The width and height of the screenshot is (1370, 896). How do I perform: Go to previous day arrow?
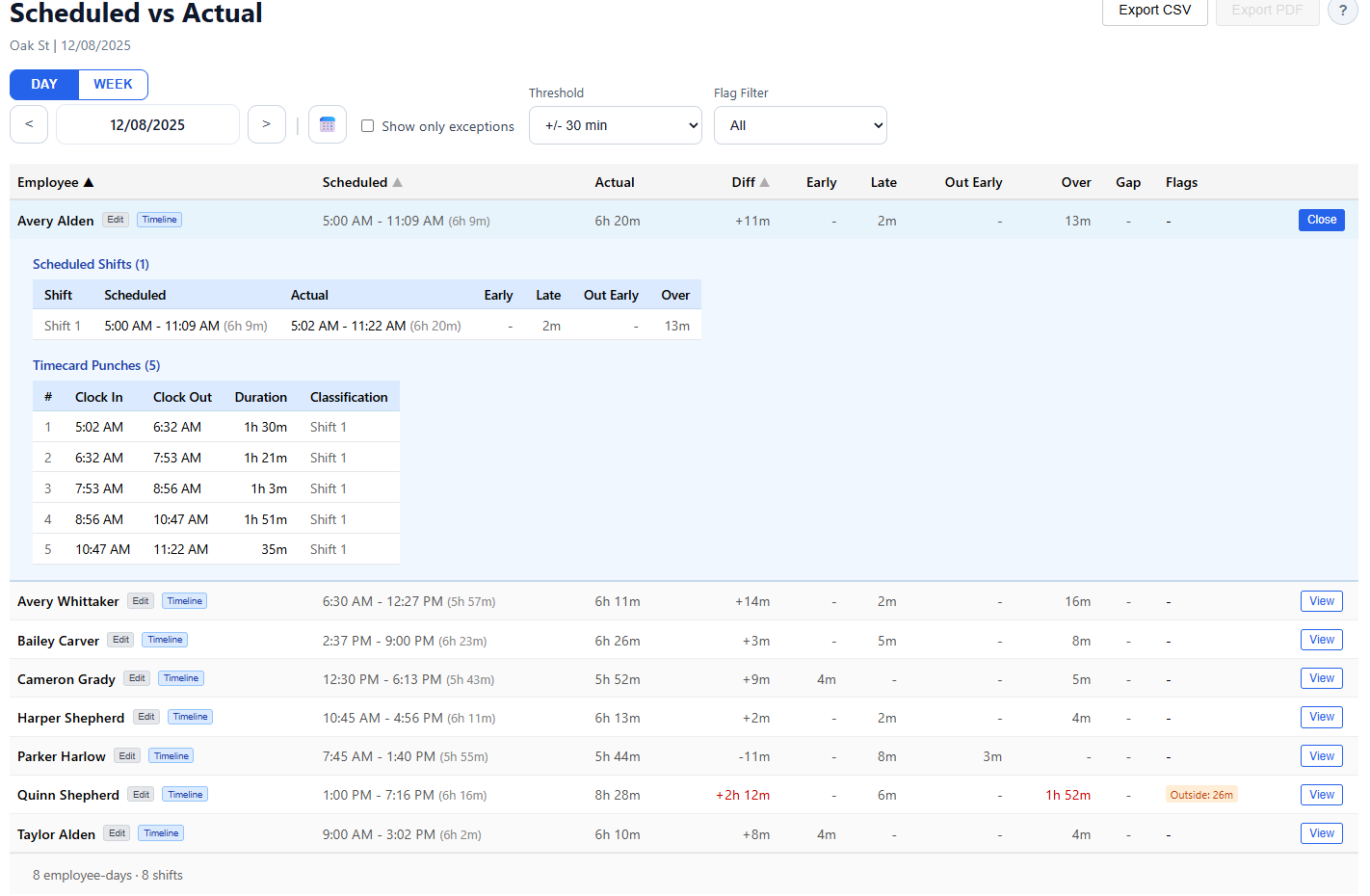point(29,124)
